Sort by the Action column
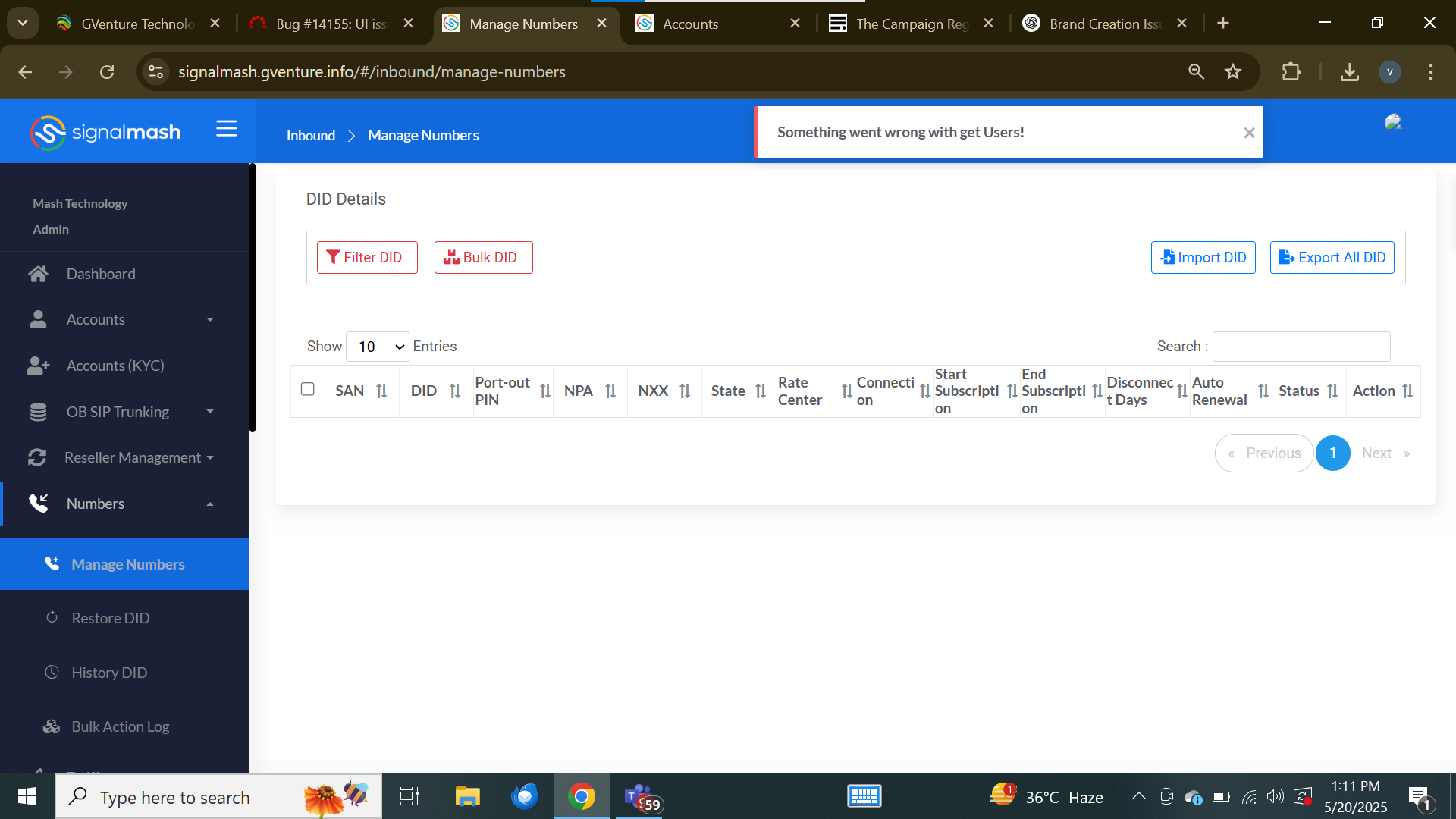 (1407, 391)
